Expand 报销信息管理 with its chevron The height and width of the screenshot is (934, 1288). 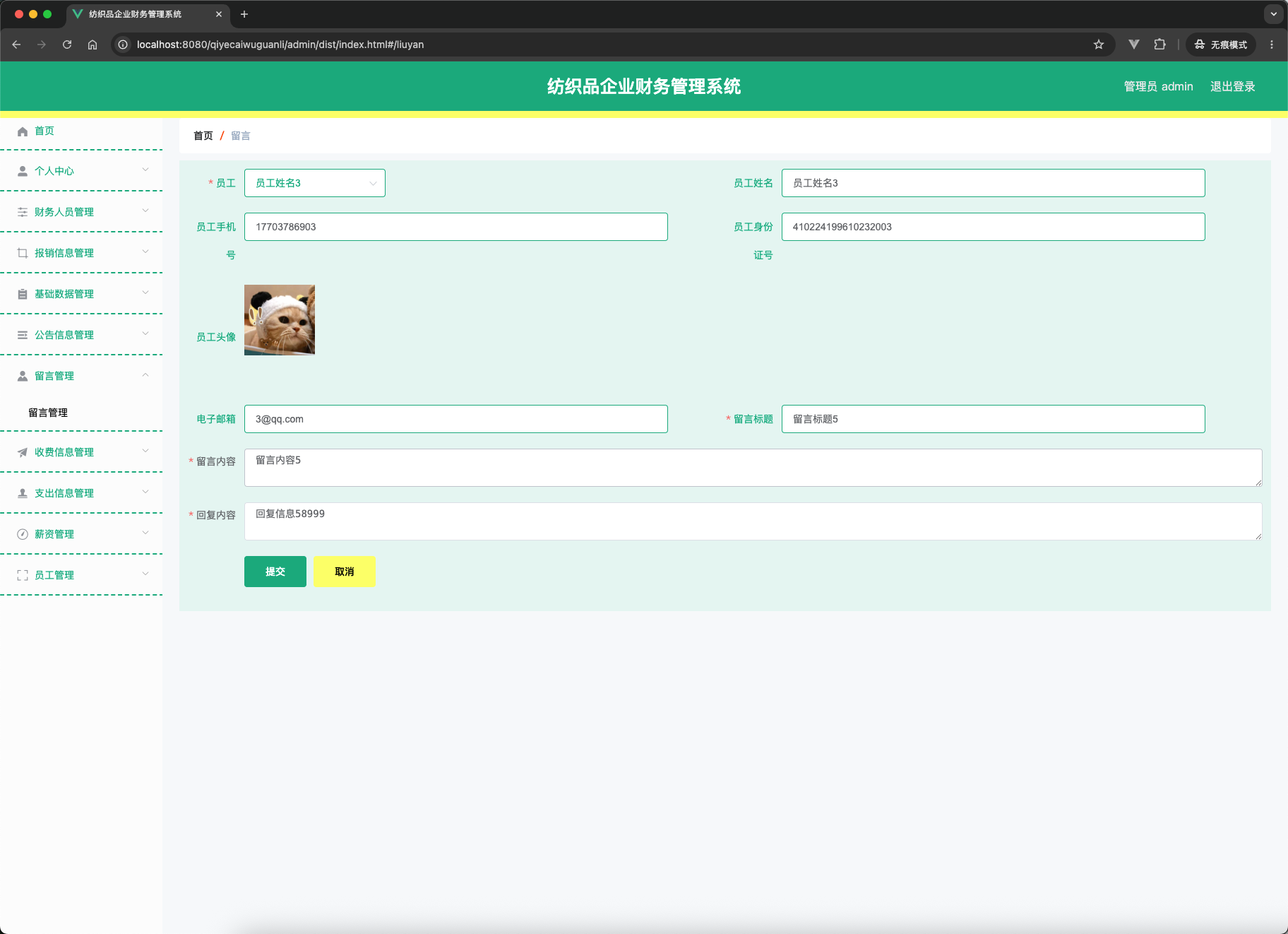click(145, 252)
